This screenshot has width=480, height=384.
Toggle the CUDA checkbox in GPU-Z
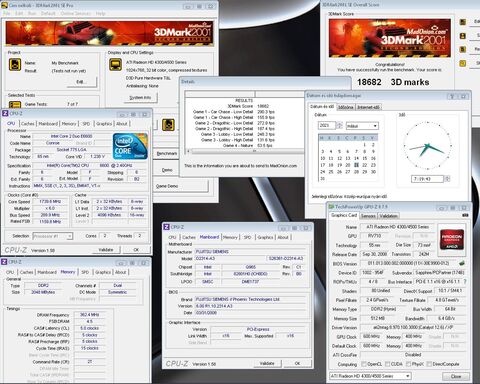pos(387,364)
